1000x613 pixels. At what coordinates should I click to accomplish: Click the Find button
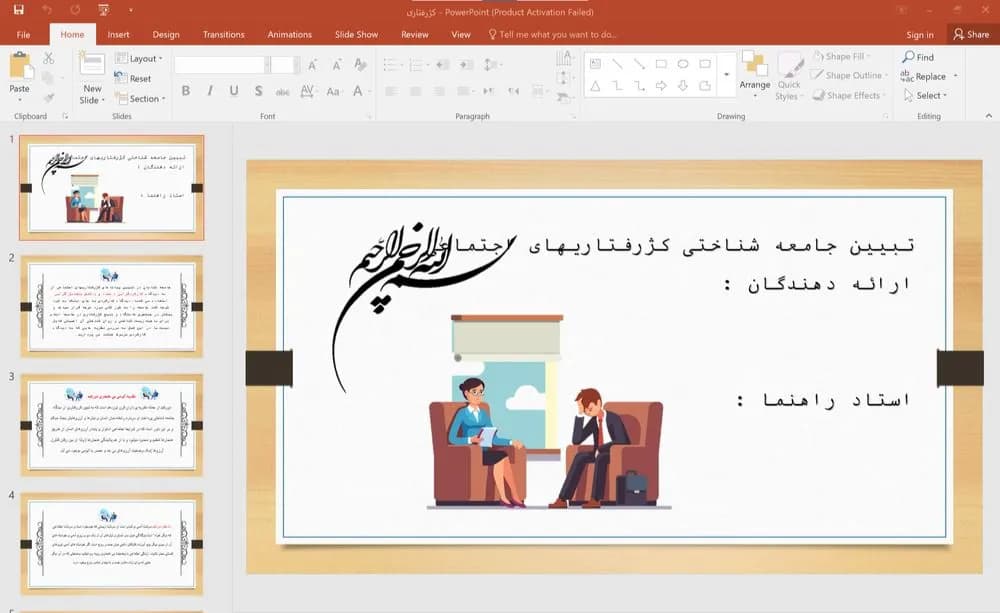coord(918,57)
